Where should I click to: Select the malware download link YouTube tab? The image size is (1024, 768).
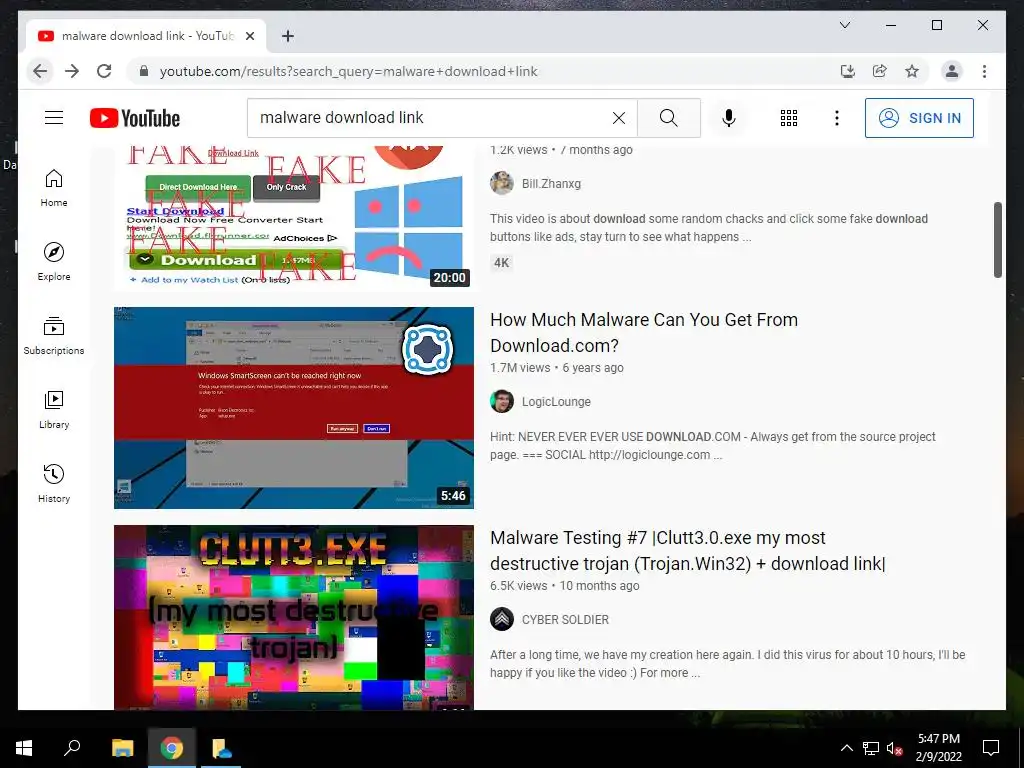pyautogui.click(x=146, y=37)
